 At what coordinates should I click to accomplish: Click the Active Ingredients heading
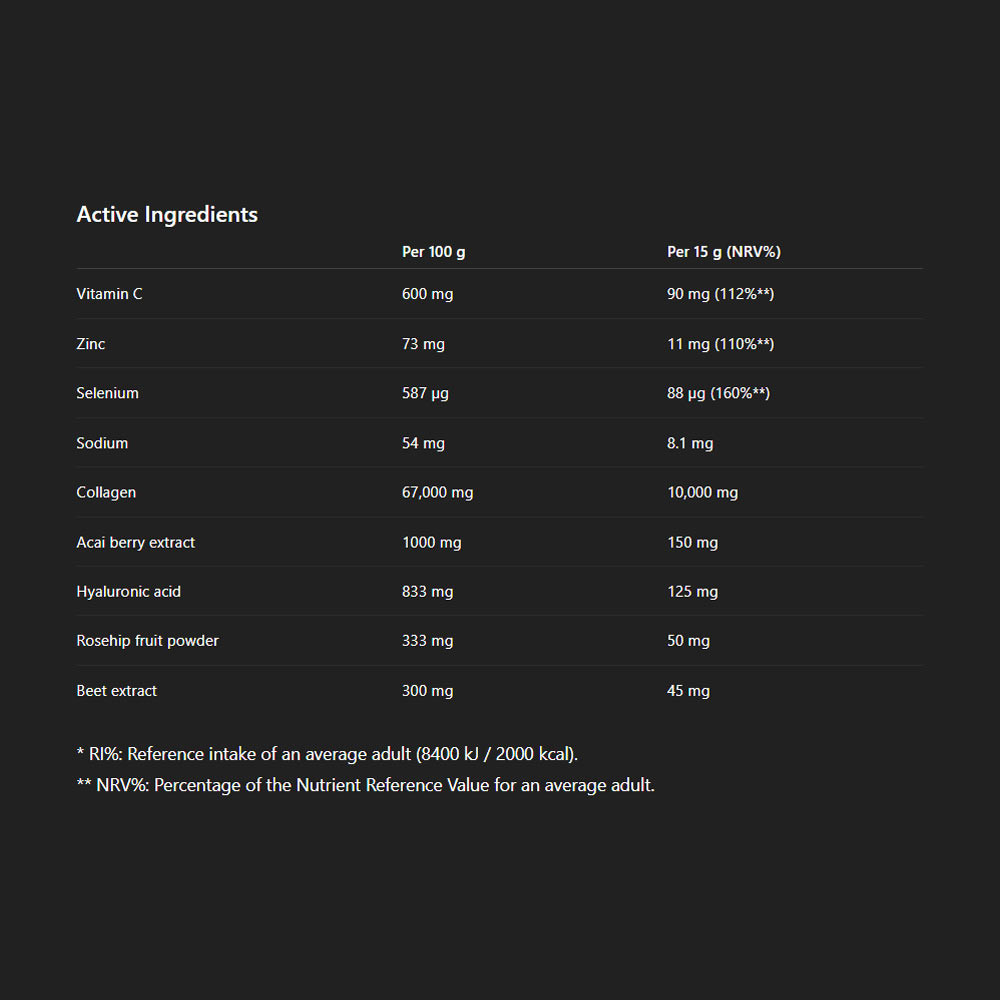click(167, 214)
